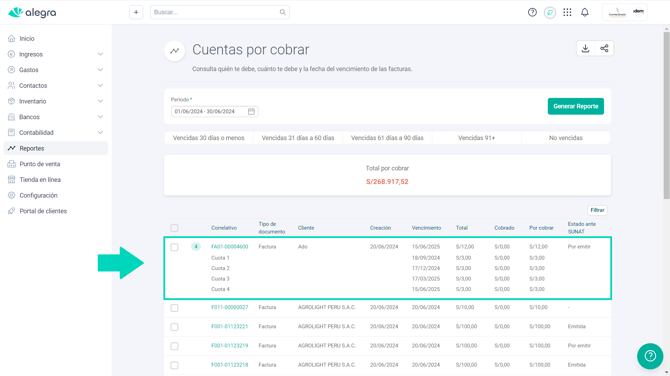Click the Inicio home icon
Viewport: 670px width, 376px height.
pos(12,38)
